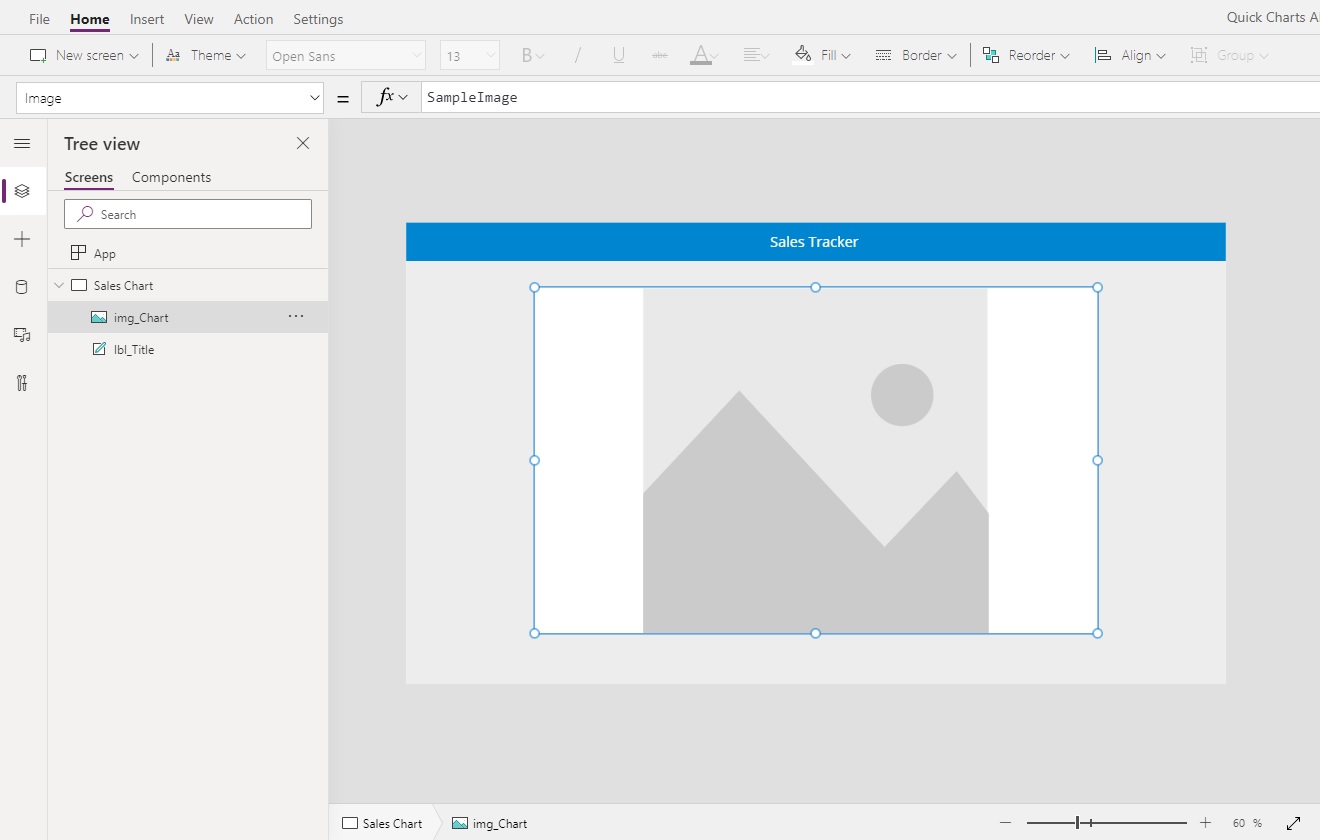The image size is (1320, 840).
Task: Click the zoom in plus icon
Action: pyautogui.click(x=1205, y=823)
